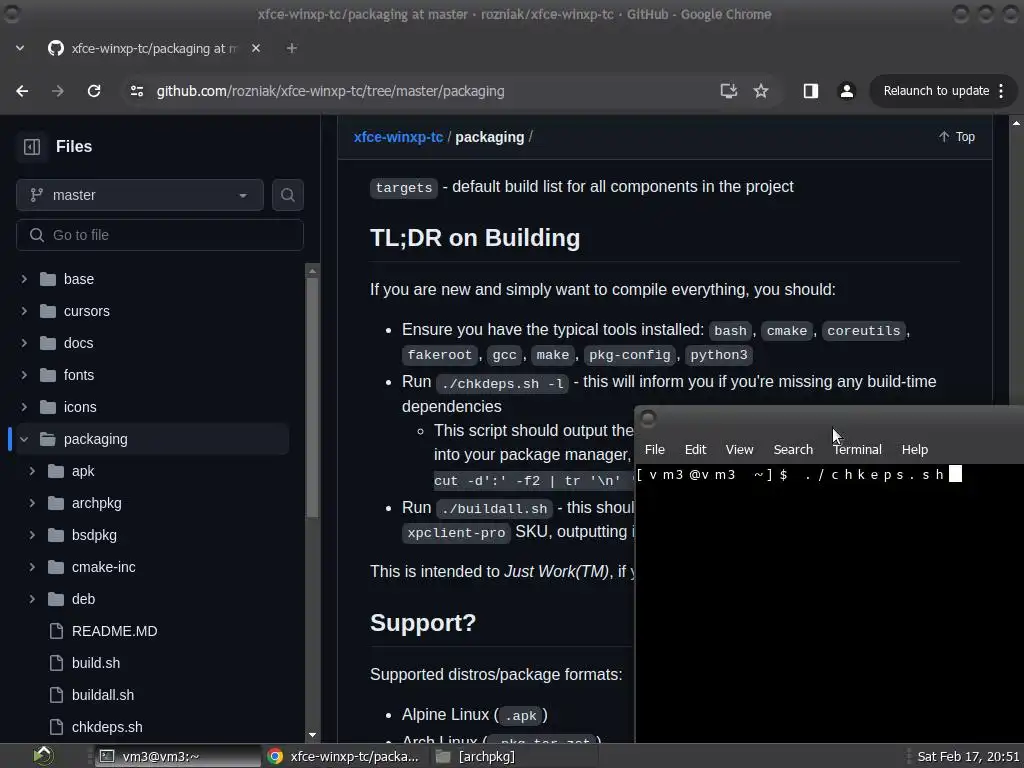Screen dimensions: 1024x768
Task: Open buildall.sh in file tree
Action: click(x=103, y=695)
